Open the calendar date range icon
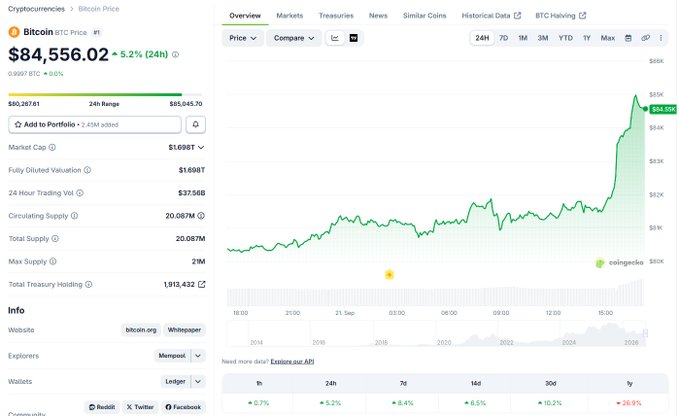 [x=628, y=38]
